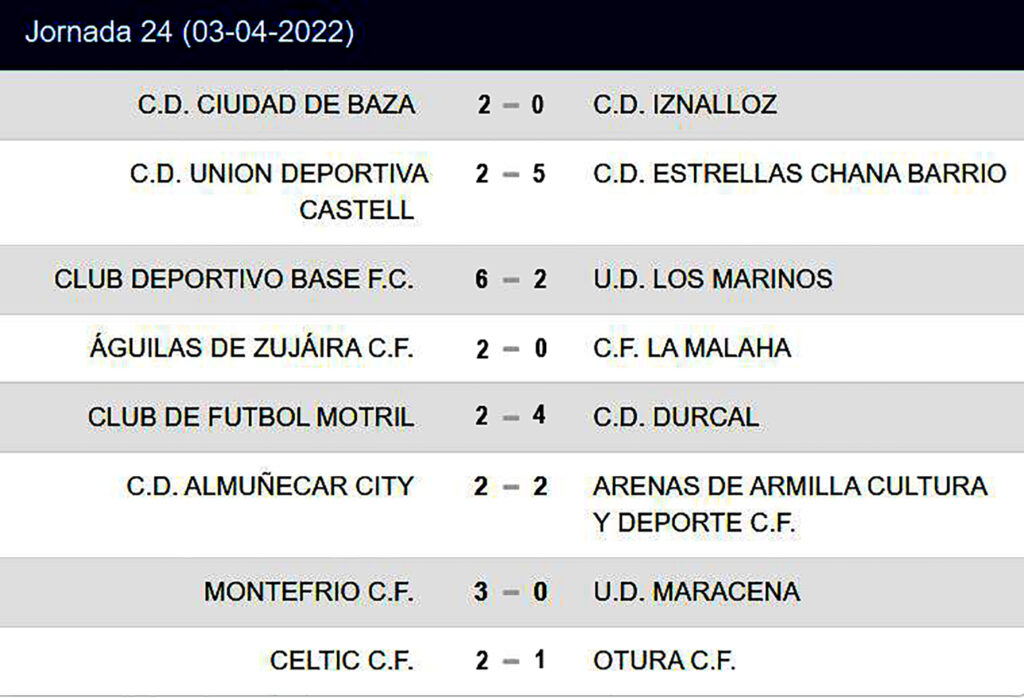
Task: Open C.D. Estrellas Chana Barrio team
Action: [x=799, y=174]
